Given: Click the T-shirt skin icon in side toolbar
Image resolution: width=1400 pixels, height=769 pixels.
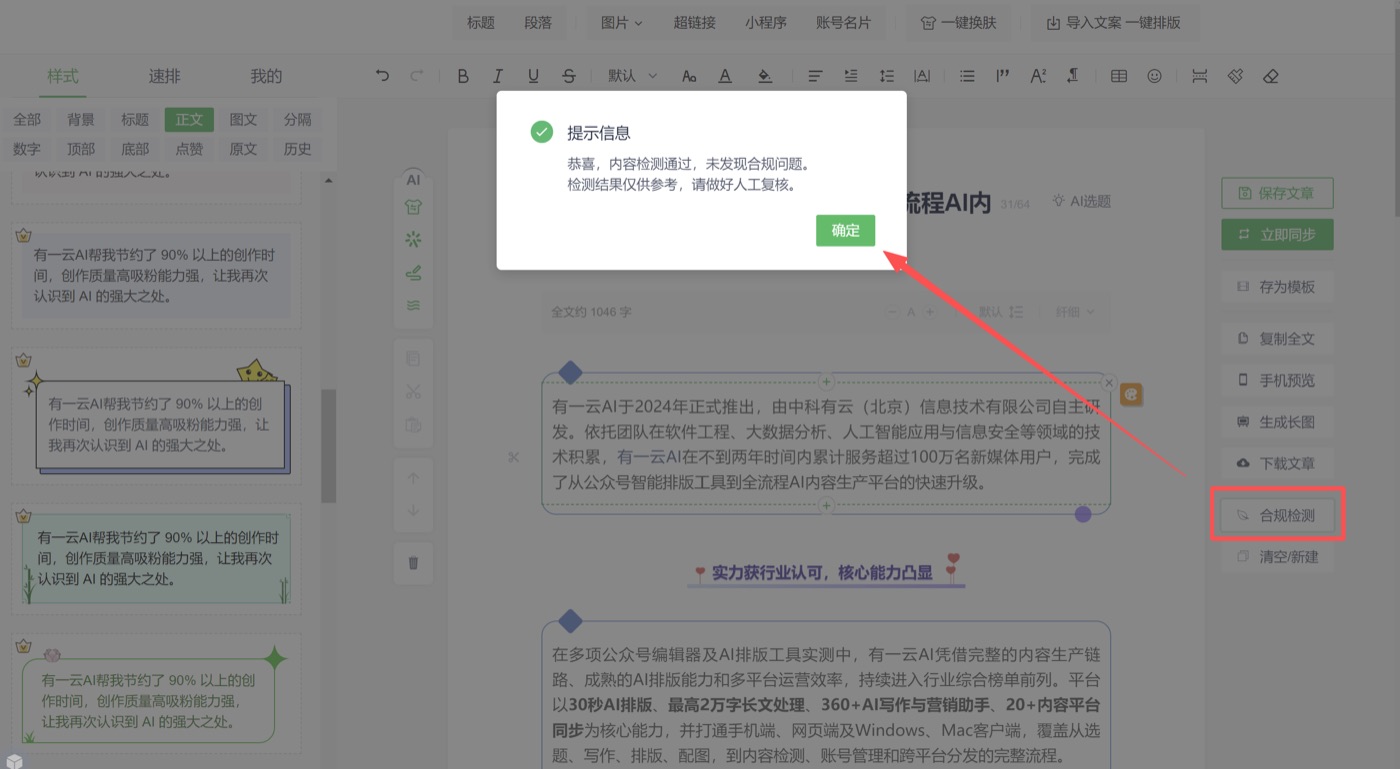Looking at the screenshot, I should click(413, 208).
